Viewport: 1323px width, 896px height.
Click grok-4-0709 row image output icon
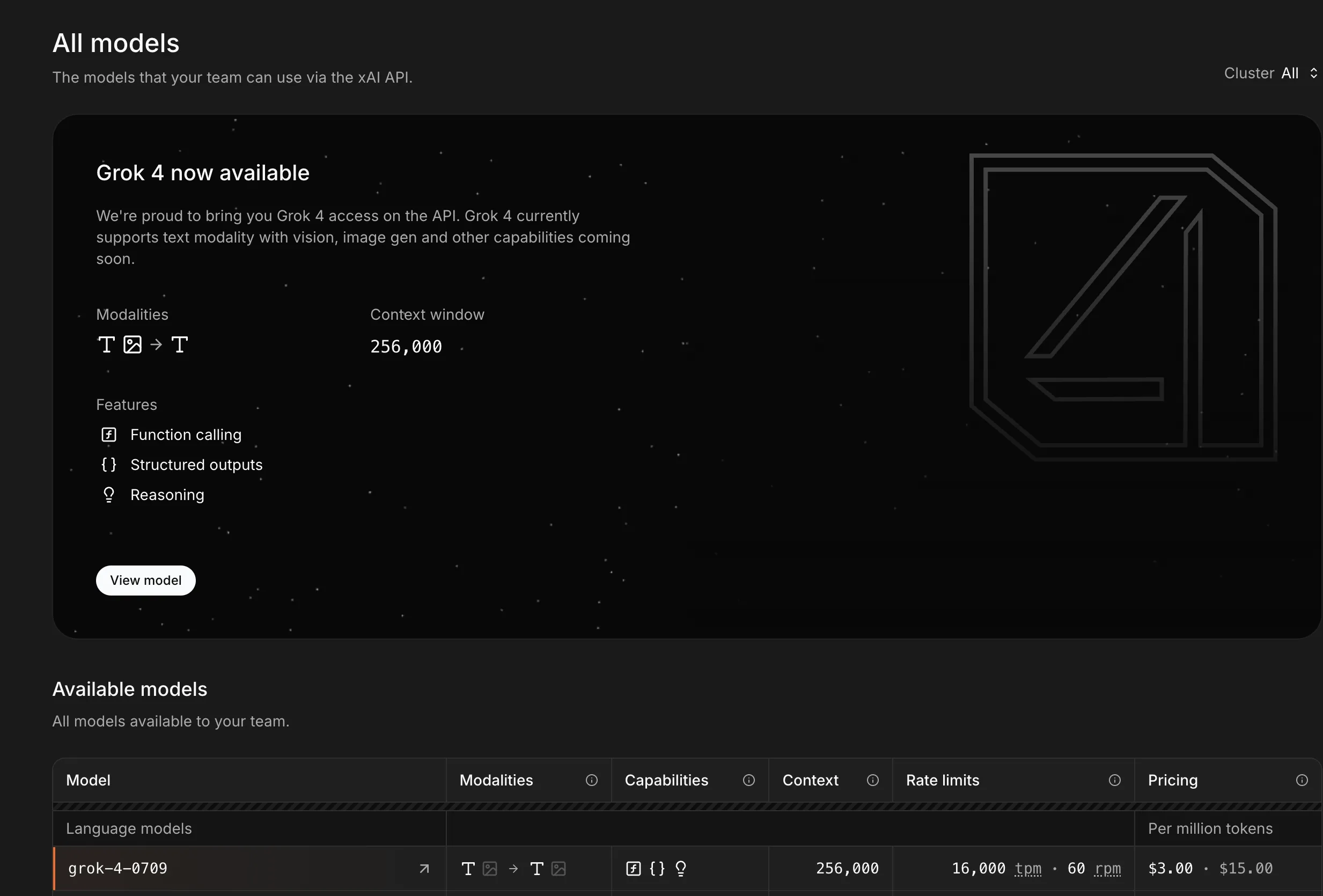click(559, 869)
